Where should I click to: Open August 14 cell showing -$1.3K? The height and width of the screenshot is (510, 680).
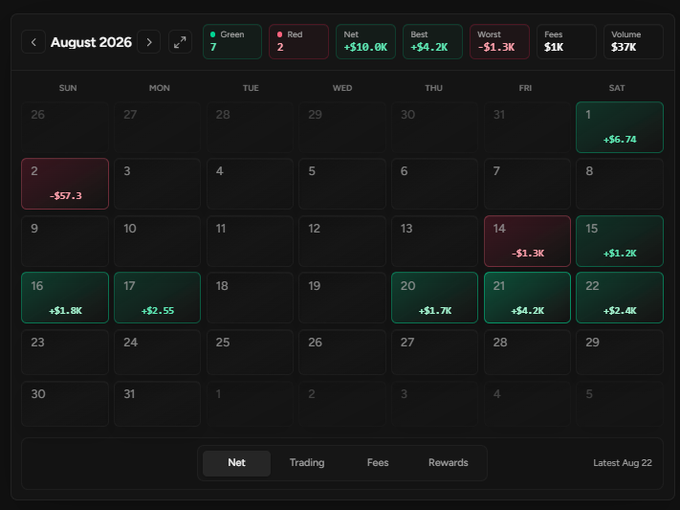click(527, 241)
